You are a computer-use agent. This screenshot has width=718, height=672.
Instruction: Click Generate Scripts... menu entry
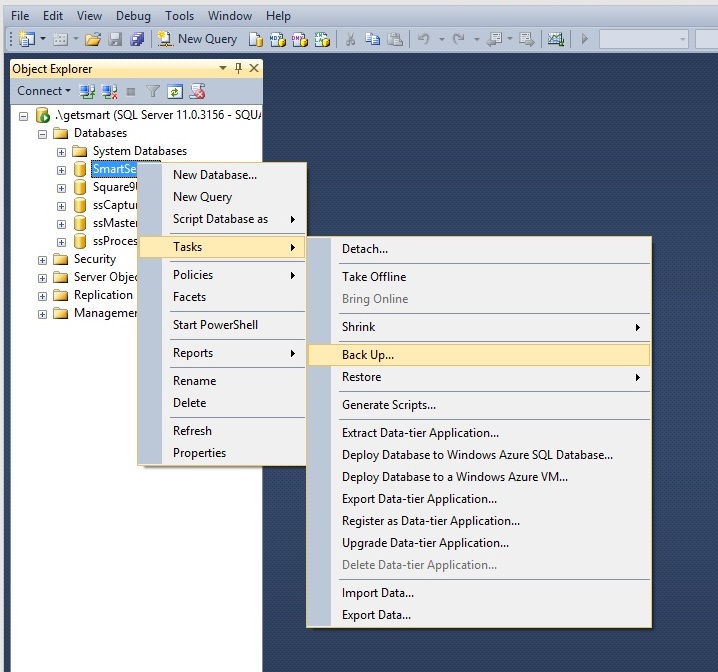pyautogui.click(x=389, y=405)
